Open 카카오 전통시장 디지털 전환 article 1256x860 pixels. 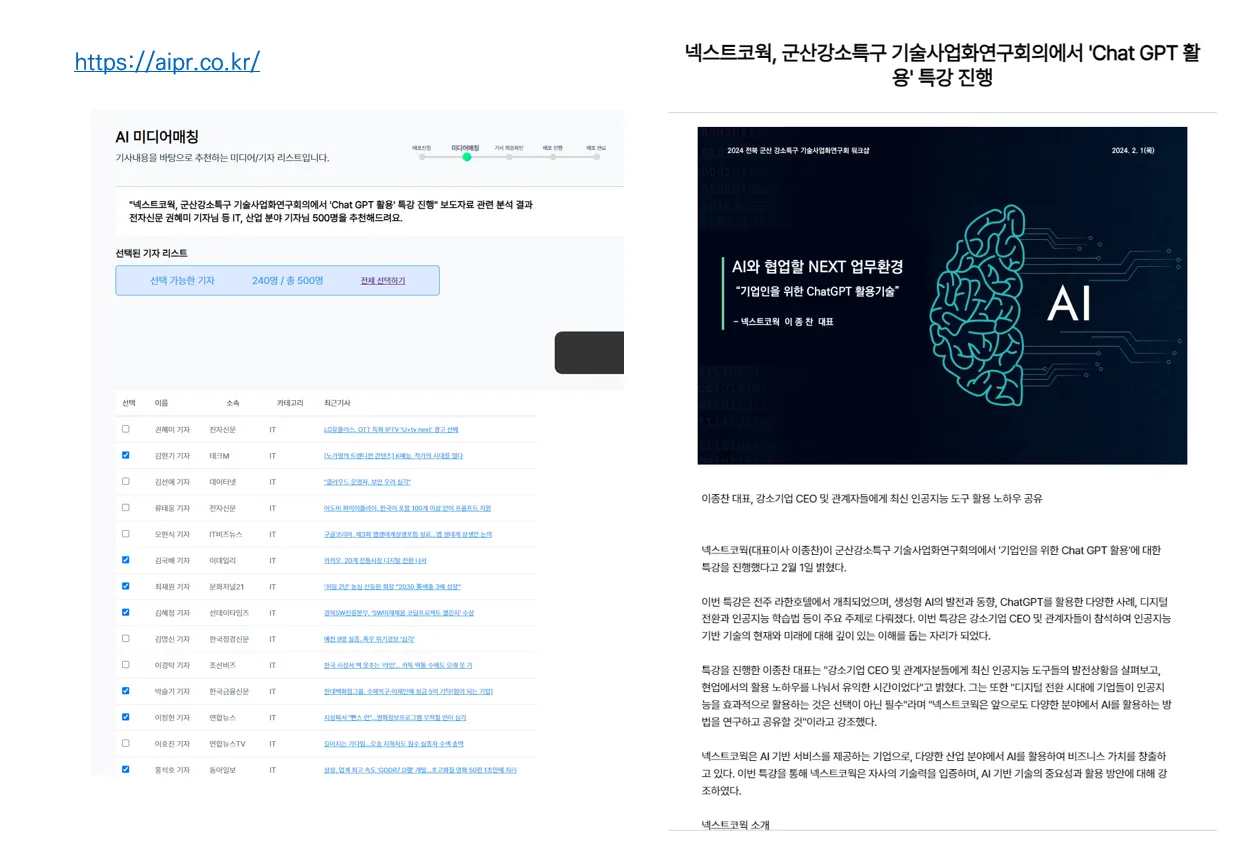[x=375, y=560]
